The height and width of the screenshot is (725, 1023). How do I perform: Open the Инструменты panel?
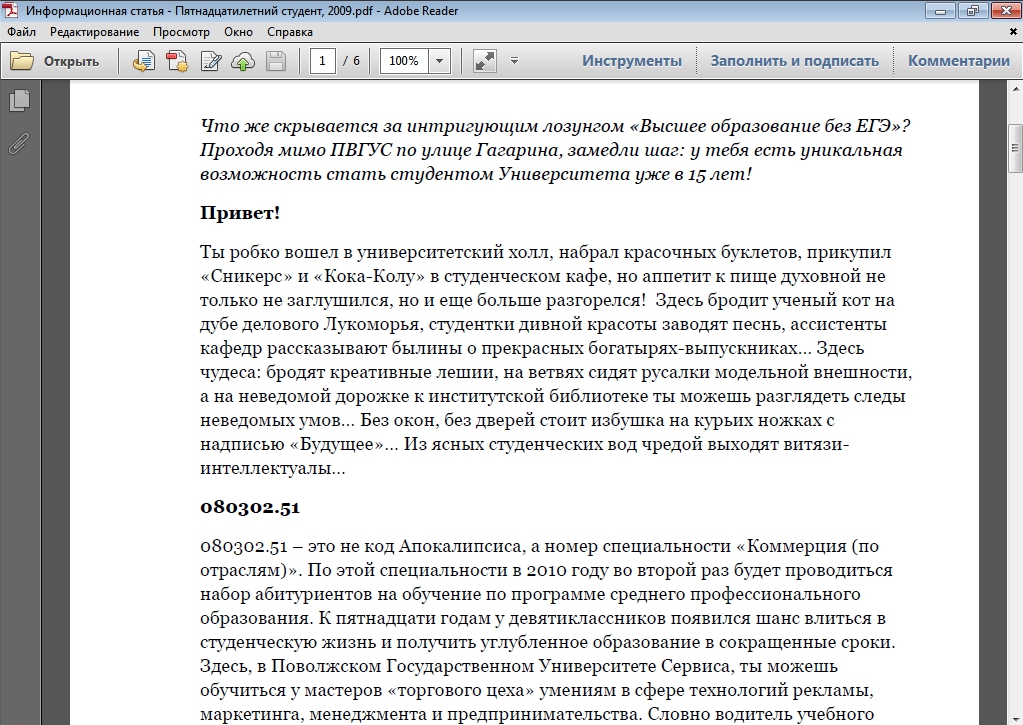(632, 61)
